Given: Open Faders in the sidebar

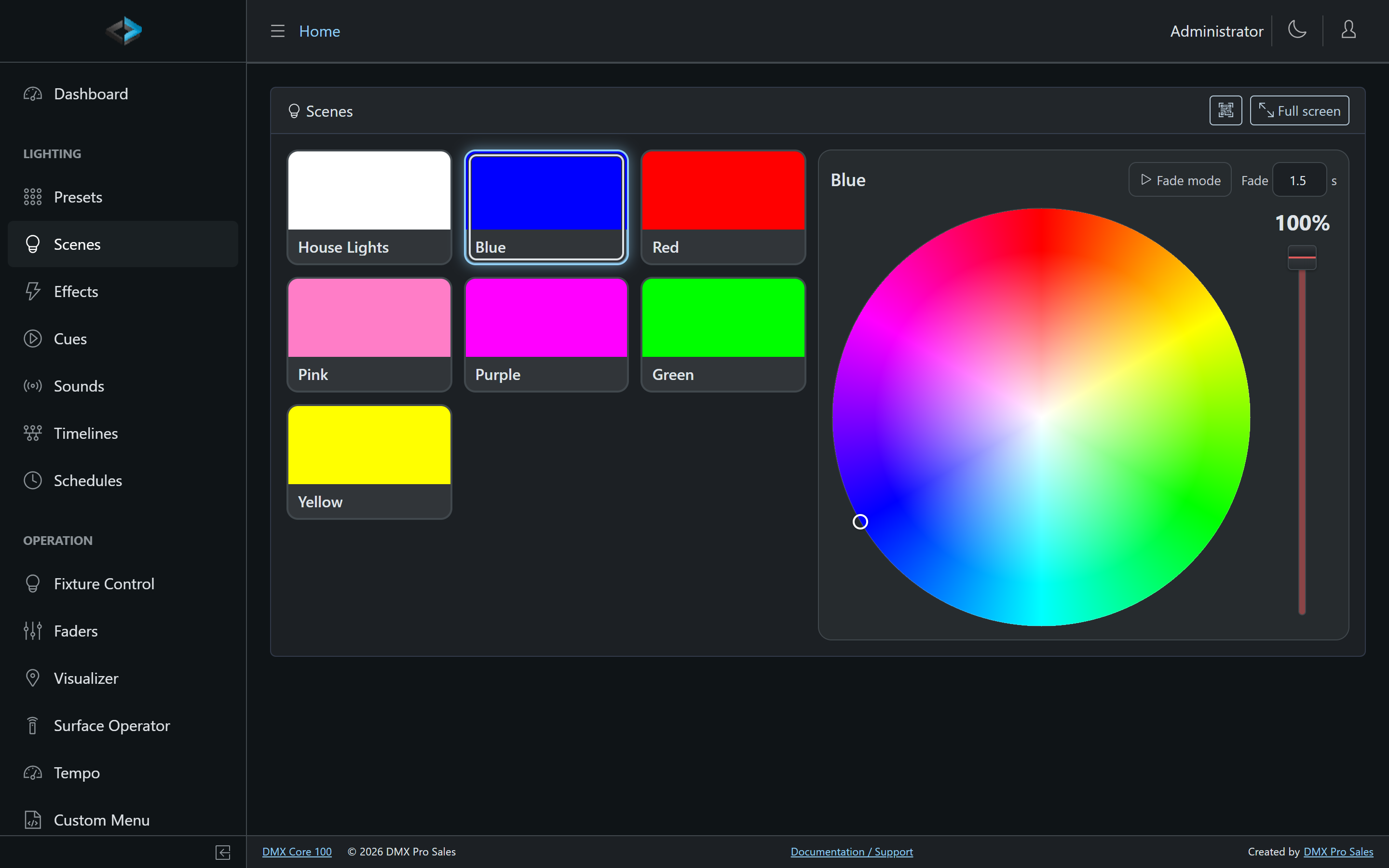Looking at the screenshot, I should pos(123,631).
